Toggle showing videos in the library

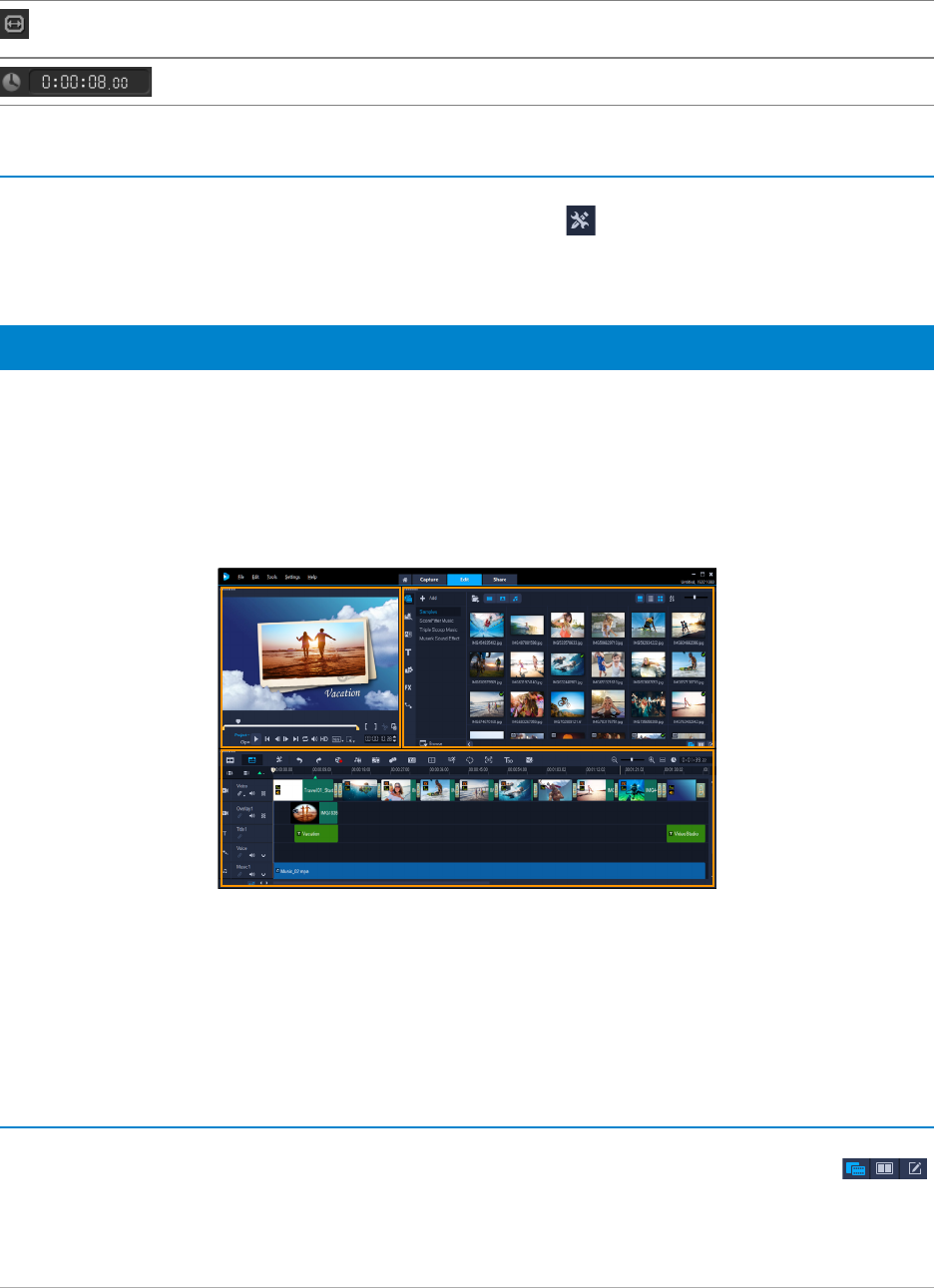(x=489, y=598)
